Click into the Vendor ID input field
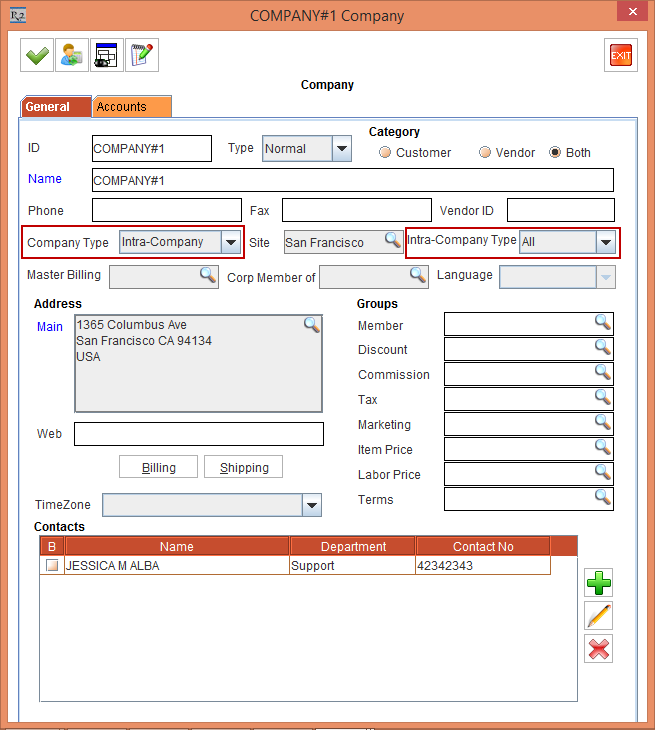Viewport: 655px width, 730px height. click(560, 210)
